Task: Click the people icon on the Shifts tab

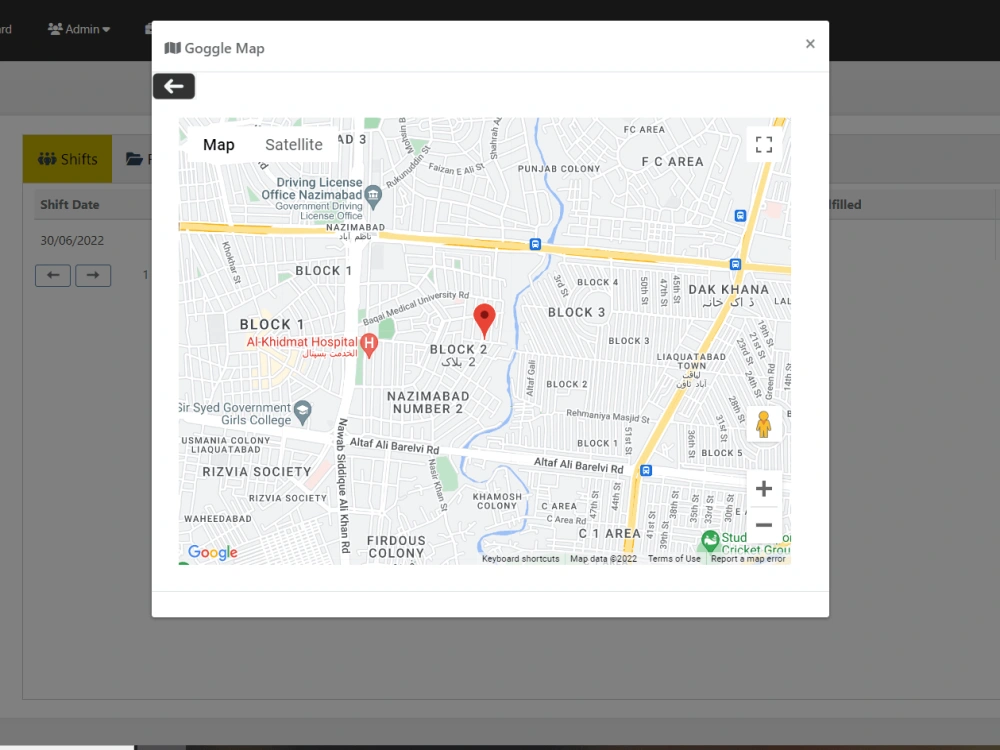Action: (44, 158)
